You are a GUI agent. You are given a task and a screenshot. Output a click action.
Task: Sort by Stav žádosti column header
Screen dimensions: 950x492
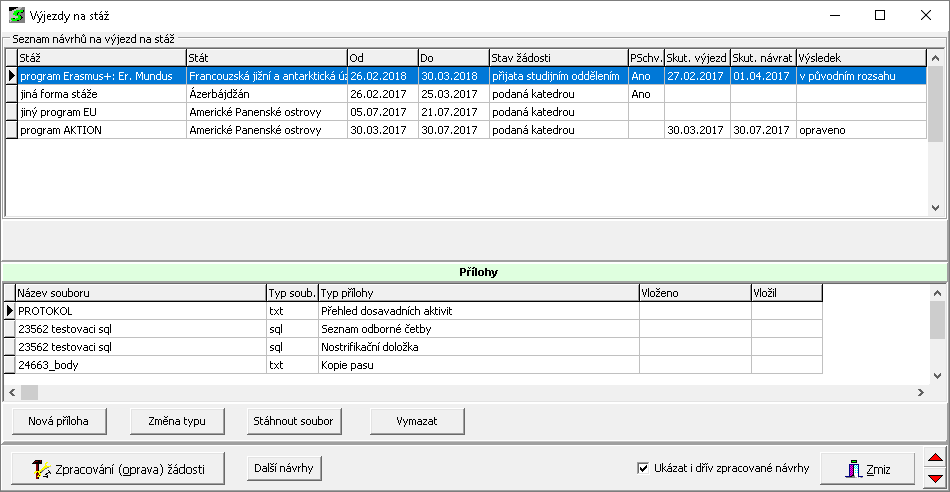(557, 58)
